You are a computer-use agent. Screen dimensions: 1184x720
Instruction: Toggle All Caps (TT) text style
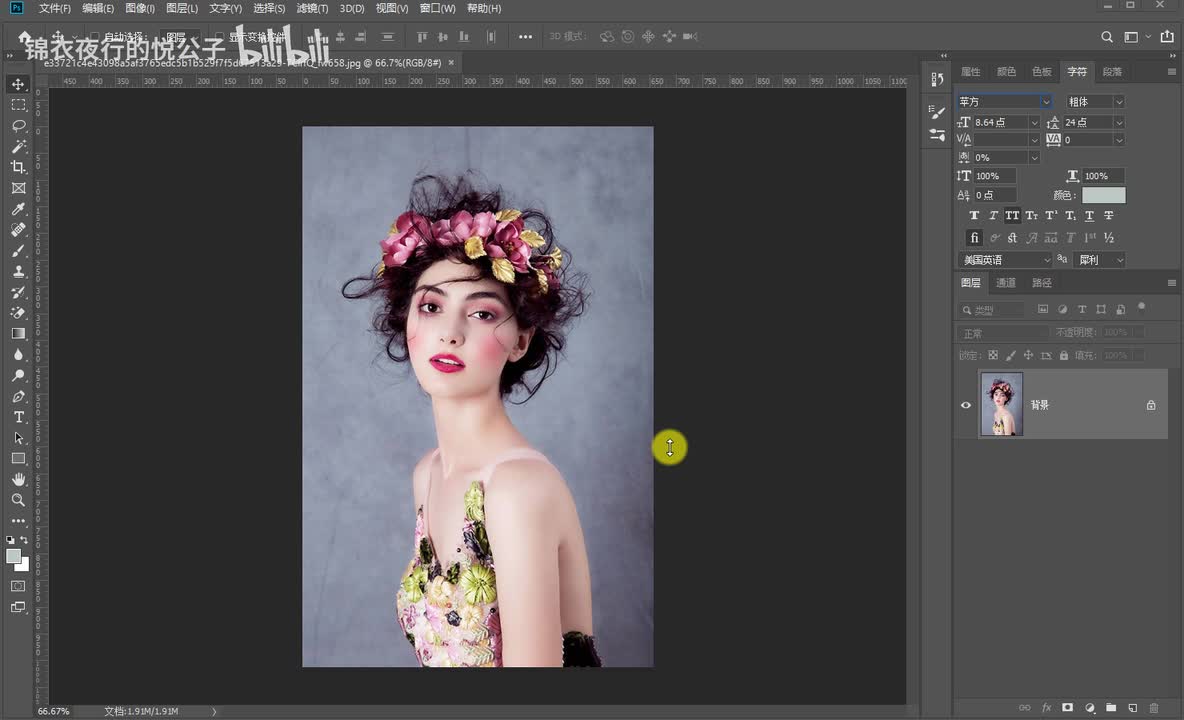pyautogui.click(x=1012, y=216)
